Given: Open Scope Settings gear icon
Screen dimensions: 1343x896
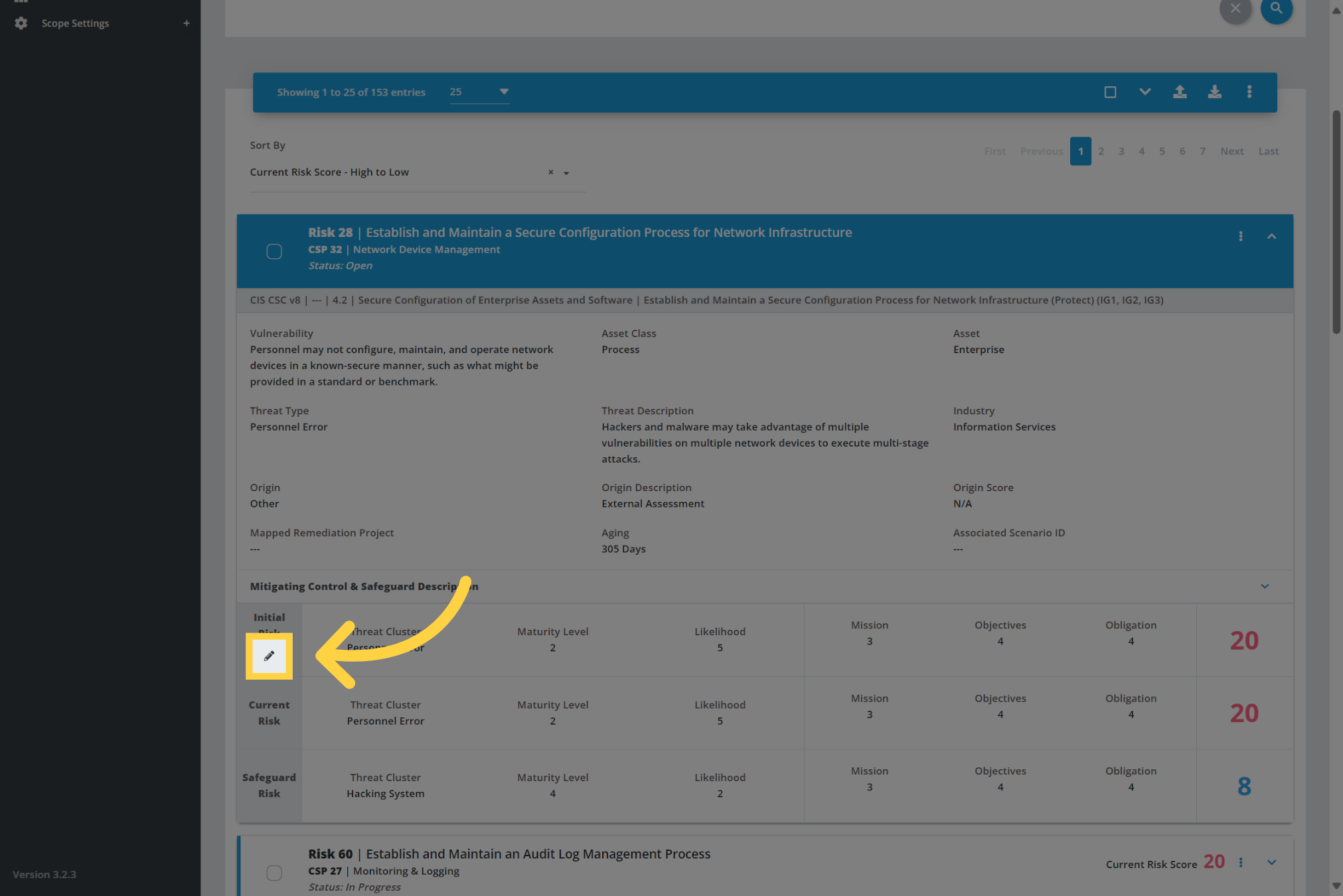Looking at the screenshot, I should pyautogui.click(x=21, y=23).
